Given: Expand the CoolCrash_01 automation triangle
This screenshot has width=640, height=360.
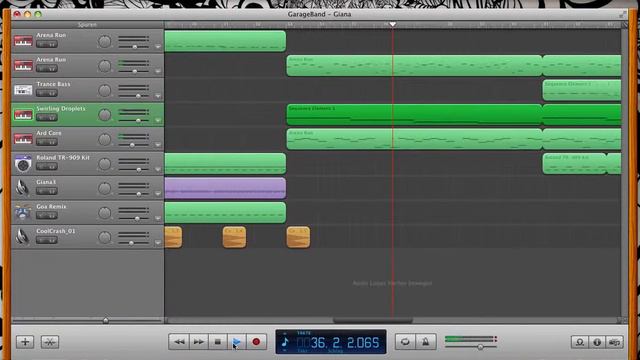Looking at the screenshot, I should 158,242.
